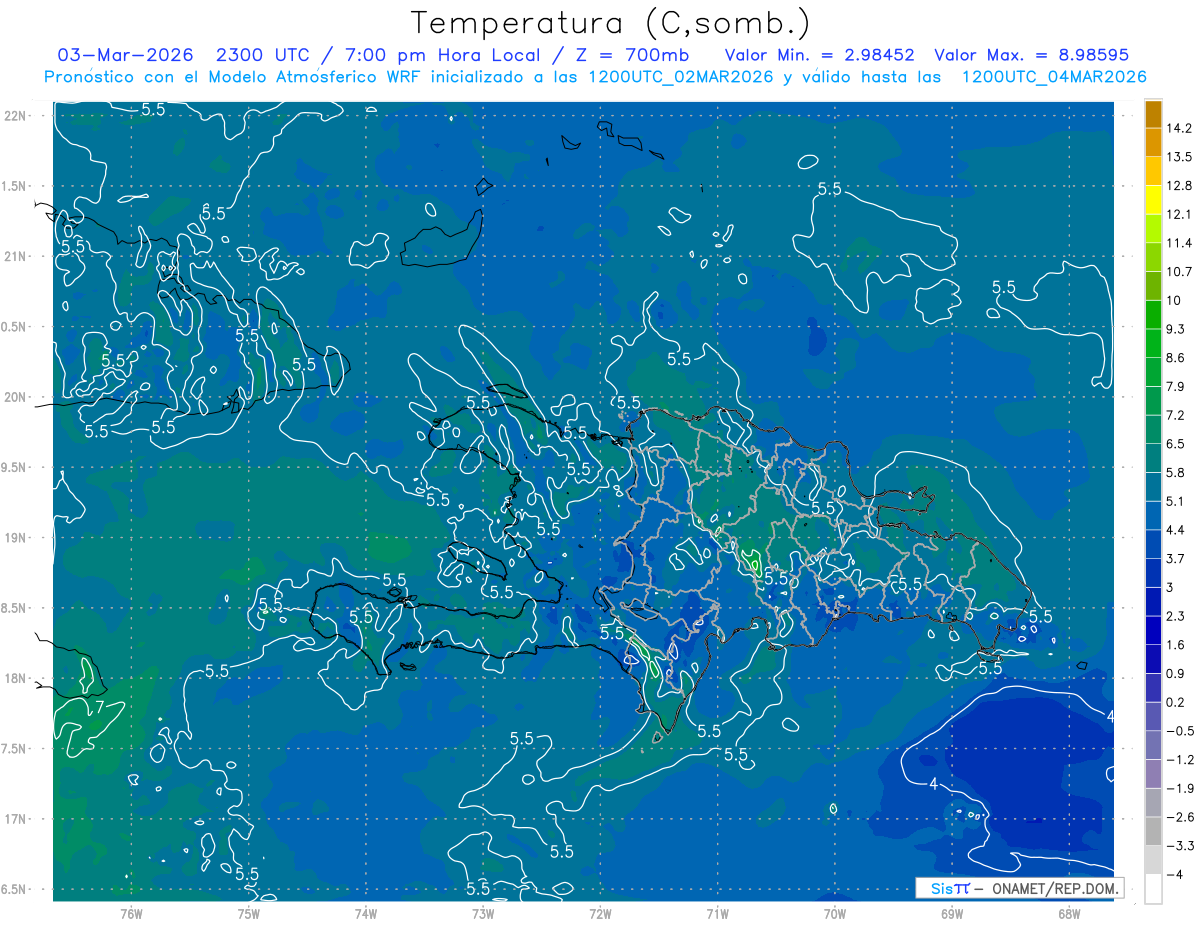
Task: Click longitude label "70W"
Action: pos(835,914)
